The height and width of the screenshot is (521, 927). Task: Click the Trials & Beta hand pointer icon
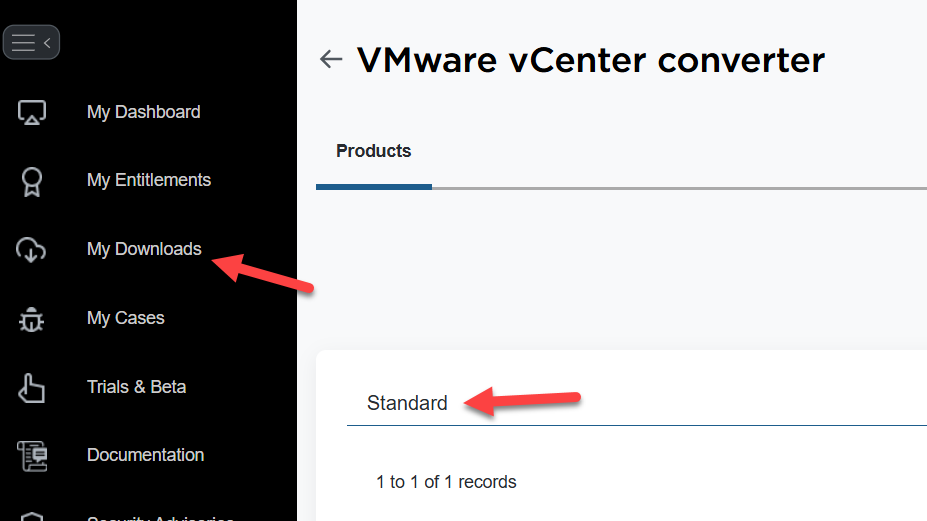point(31,388)
